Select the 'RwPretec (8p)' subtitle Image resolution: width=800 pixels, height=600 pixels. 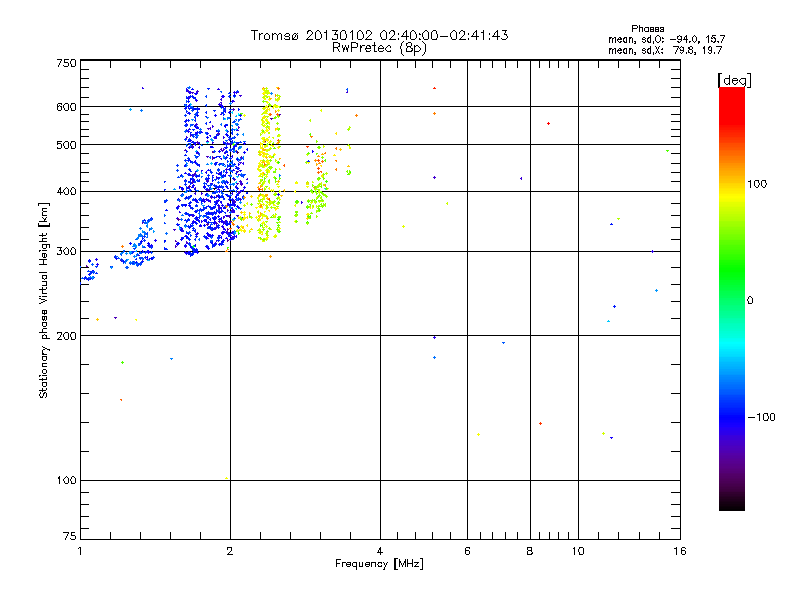(x=379, y=48)
